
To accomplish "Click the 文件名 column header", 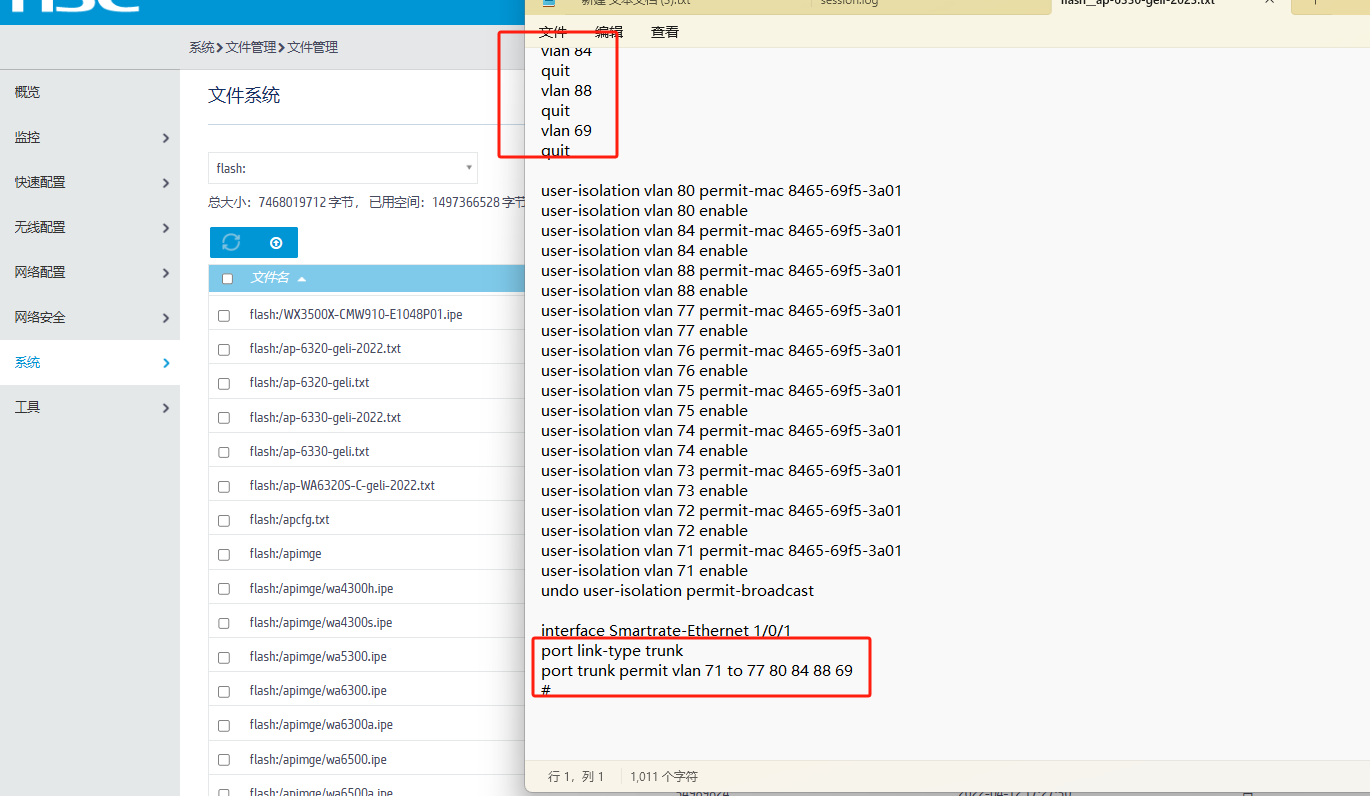I will [x=270, y=278].
